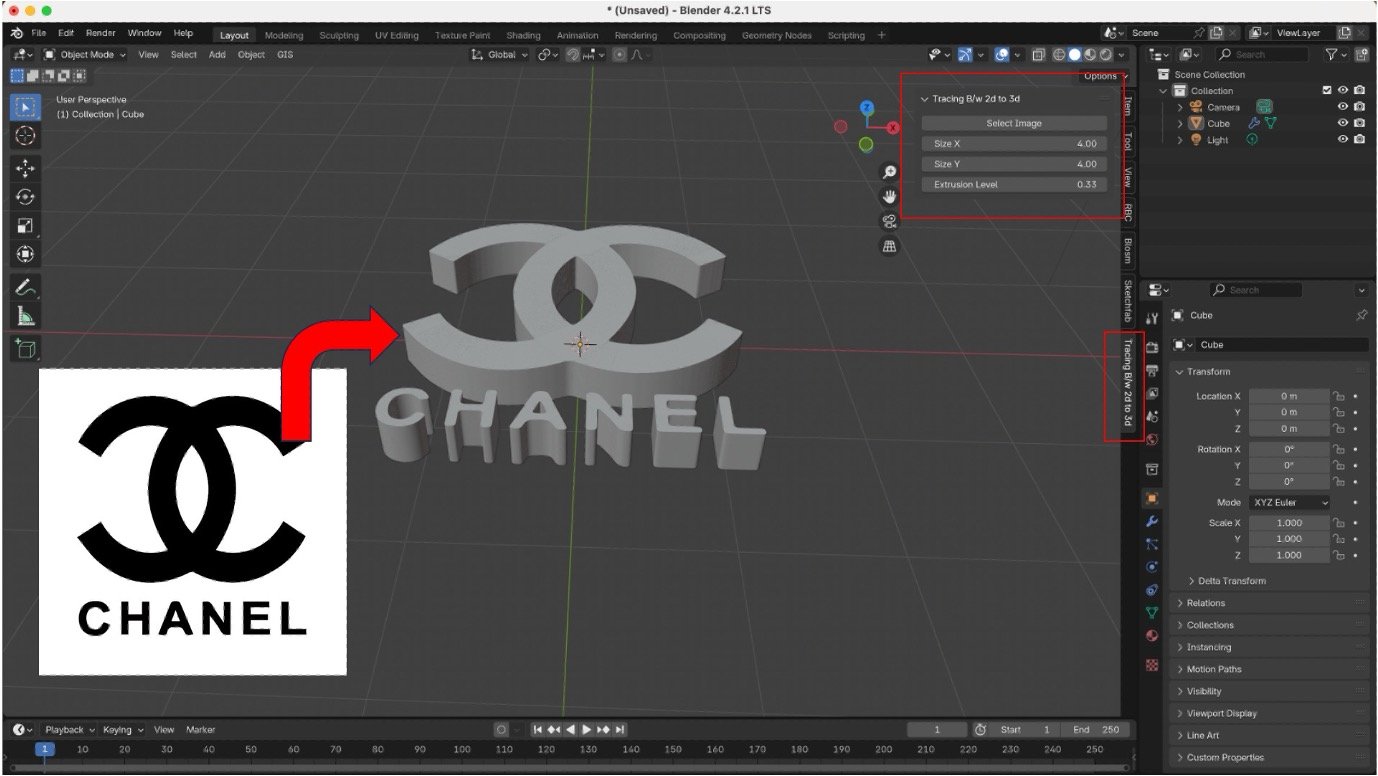The width and height of the screenshot is (1378, 776).
Task: Open the Render menu
Action: [100, 34]
